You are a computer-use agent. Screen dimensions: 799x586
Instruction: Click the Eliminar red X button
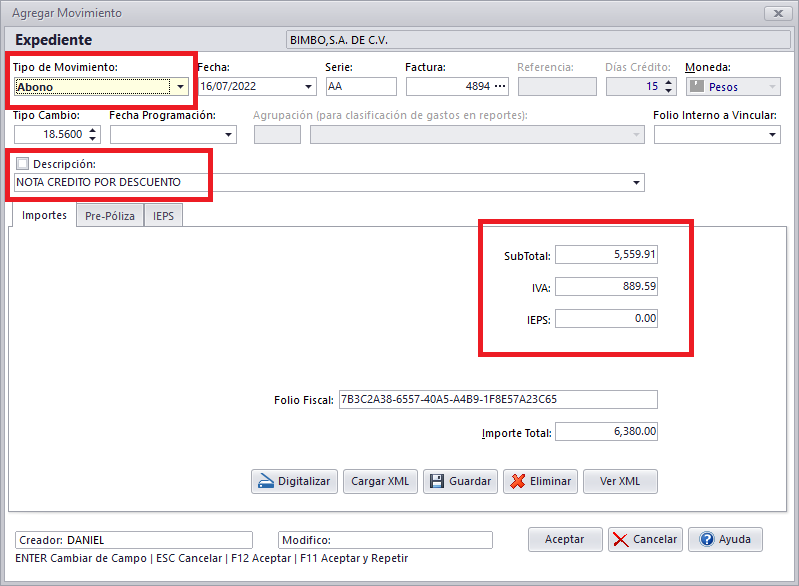point(540,481)
